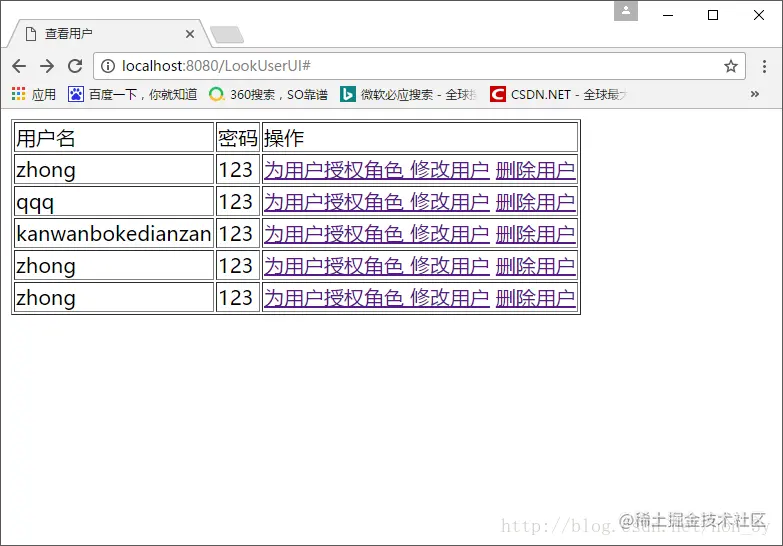
Task: Click 删除用户 in the first zhong row
Action: tap(536, 170)
